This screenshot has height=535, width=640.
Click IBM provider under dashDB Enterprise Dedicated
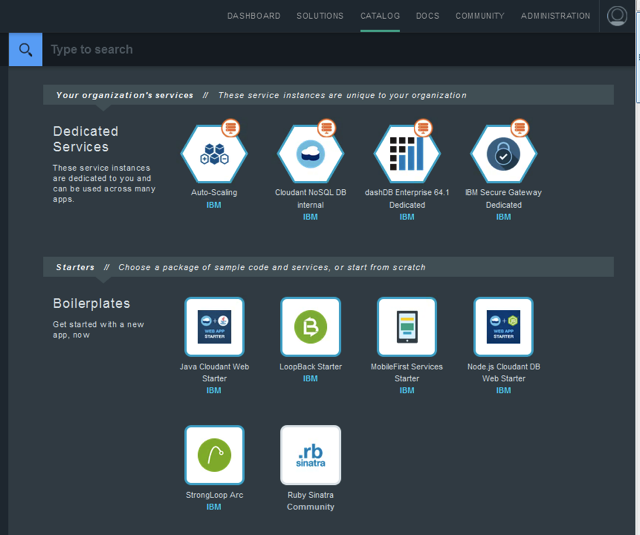click(407, 217)
